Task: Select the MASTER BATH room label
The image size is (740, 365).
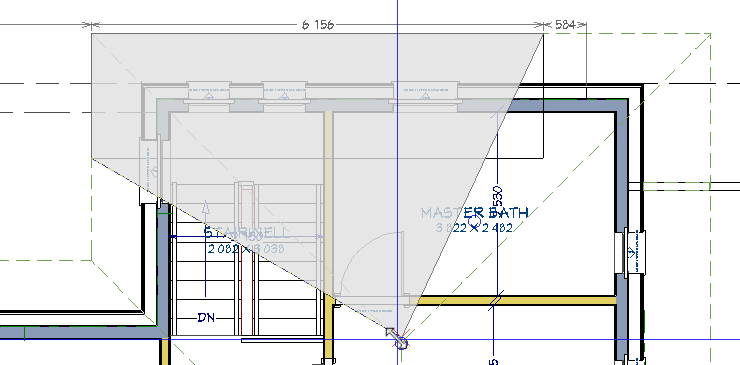Action: (x=474, y=213)
